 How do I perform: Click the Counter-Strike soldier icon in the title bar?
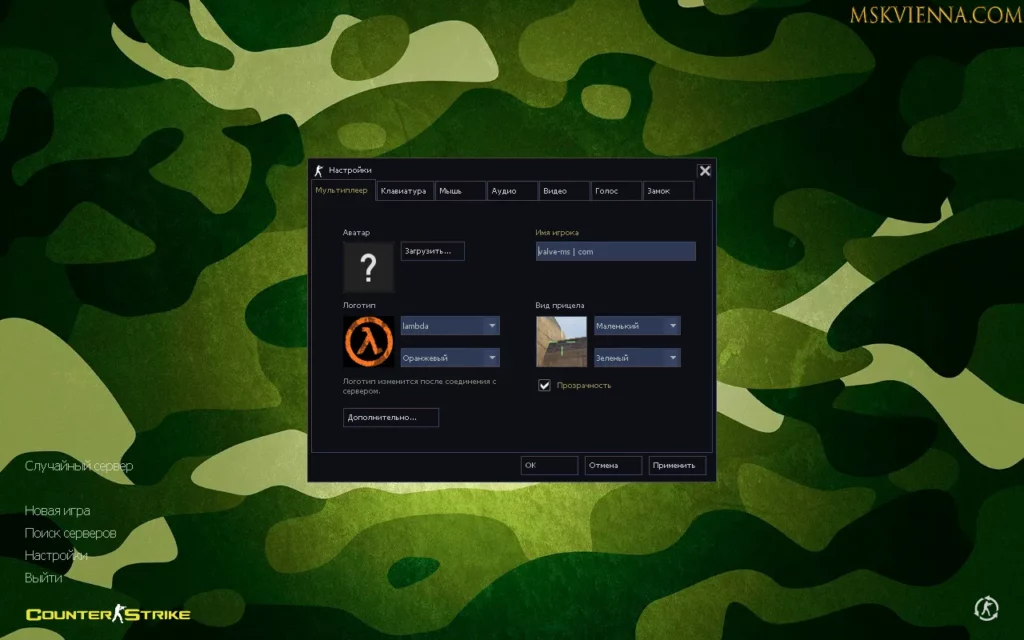(319, 170)
